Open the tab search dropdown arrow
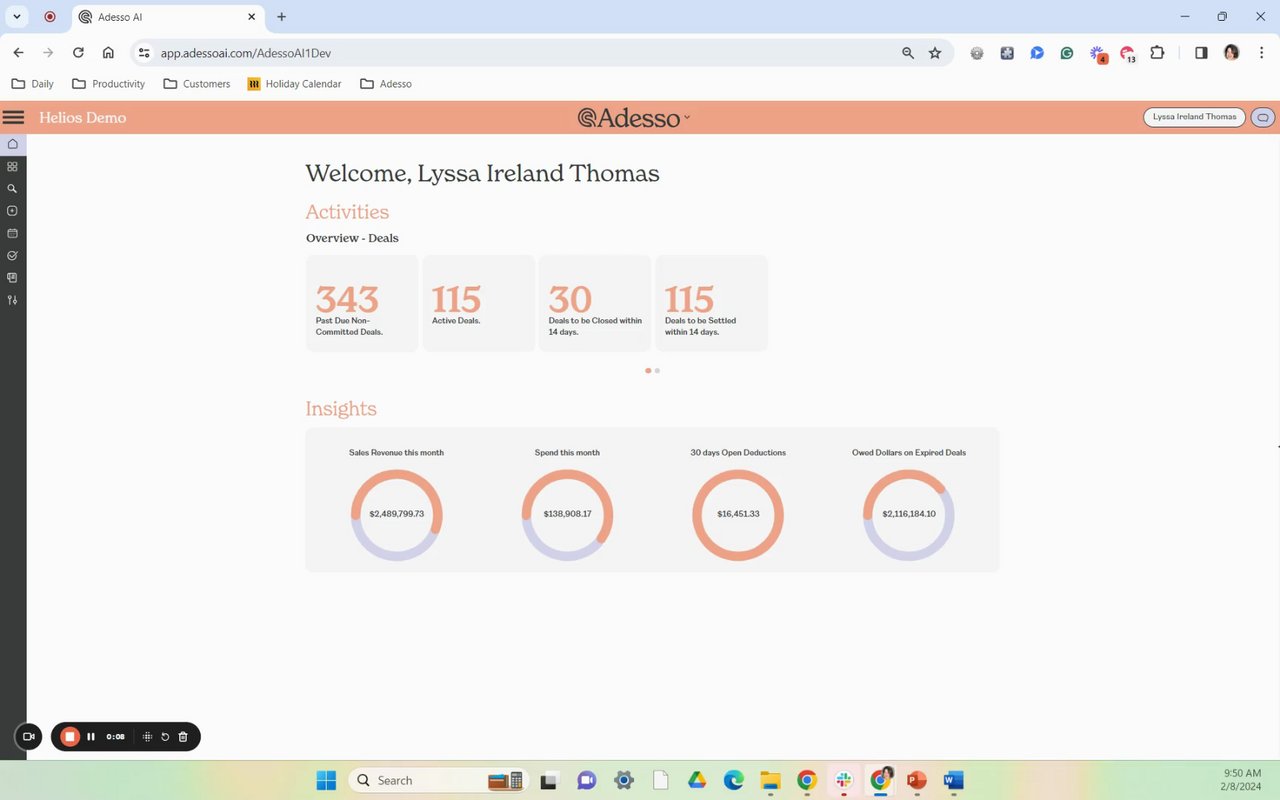 (17, 17)
